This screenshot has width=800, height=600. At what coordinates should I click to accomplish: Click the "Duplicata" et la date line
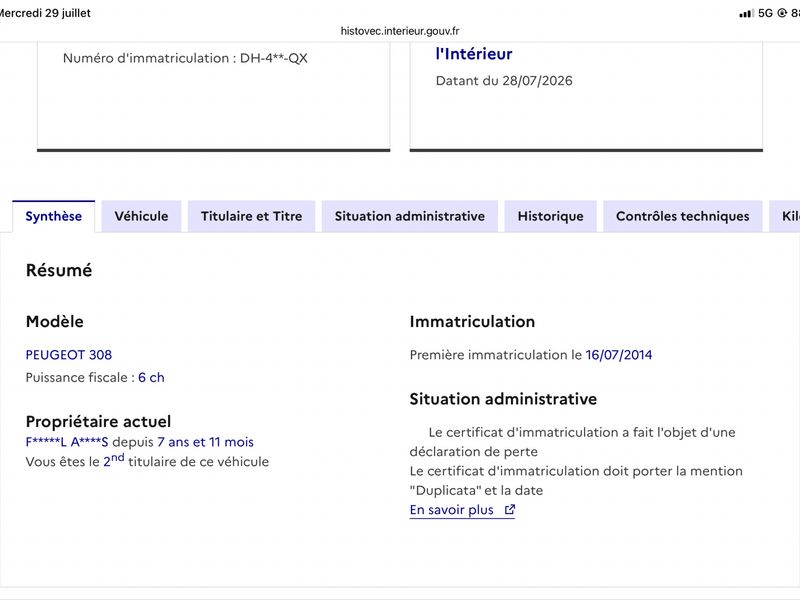(x=477, y=490)
